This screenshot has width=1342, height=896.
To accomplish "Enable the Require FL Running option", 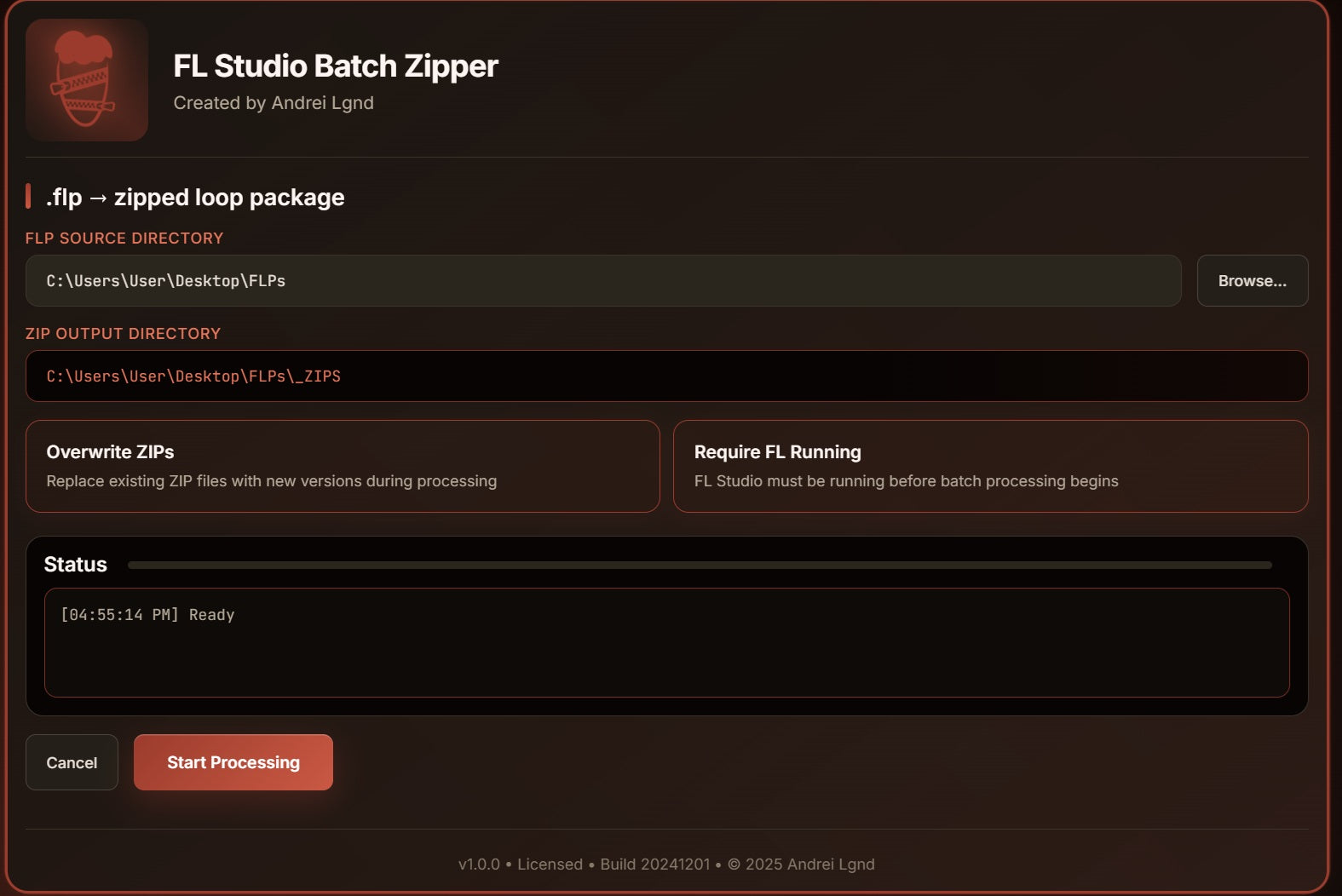I will click(x=990, y=466).
